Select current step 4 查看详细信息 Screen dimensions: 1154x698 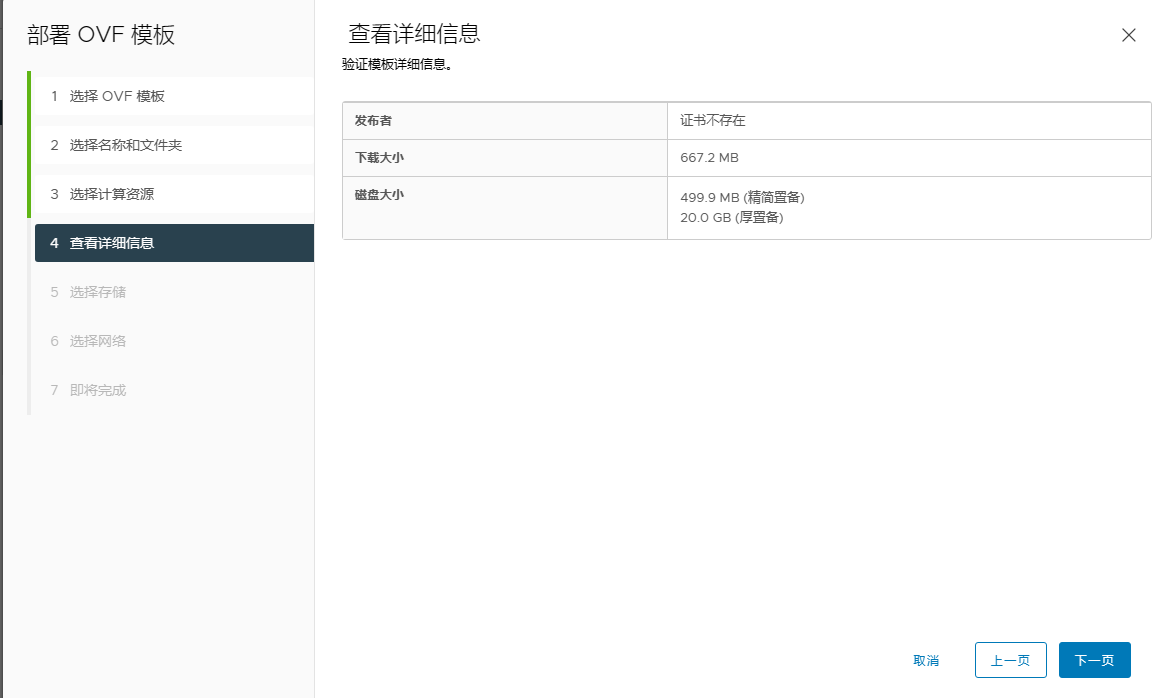111,243
